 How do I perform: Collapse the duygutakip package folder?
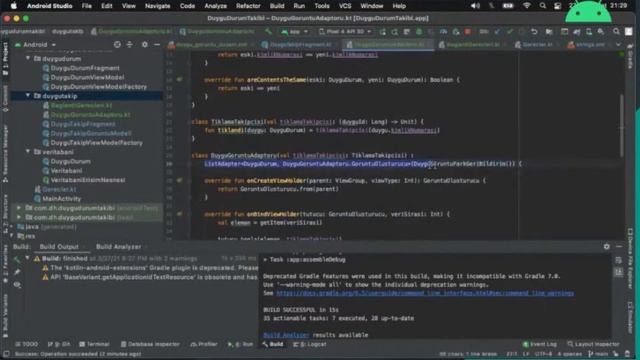[x=28, y=96]
